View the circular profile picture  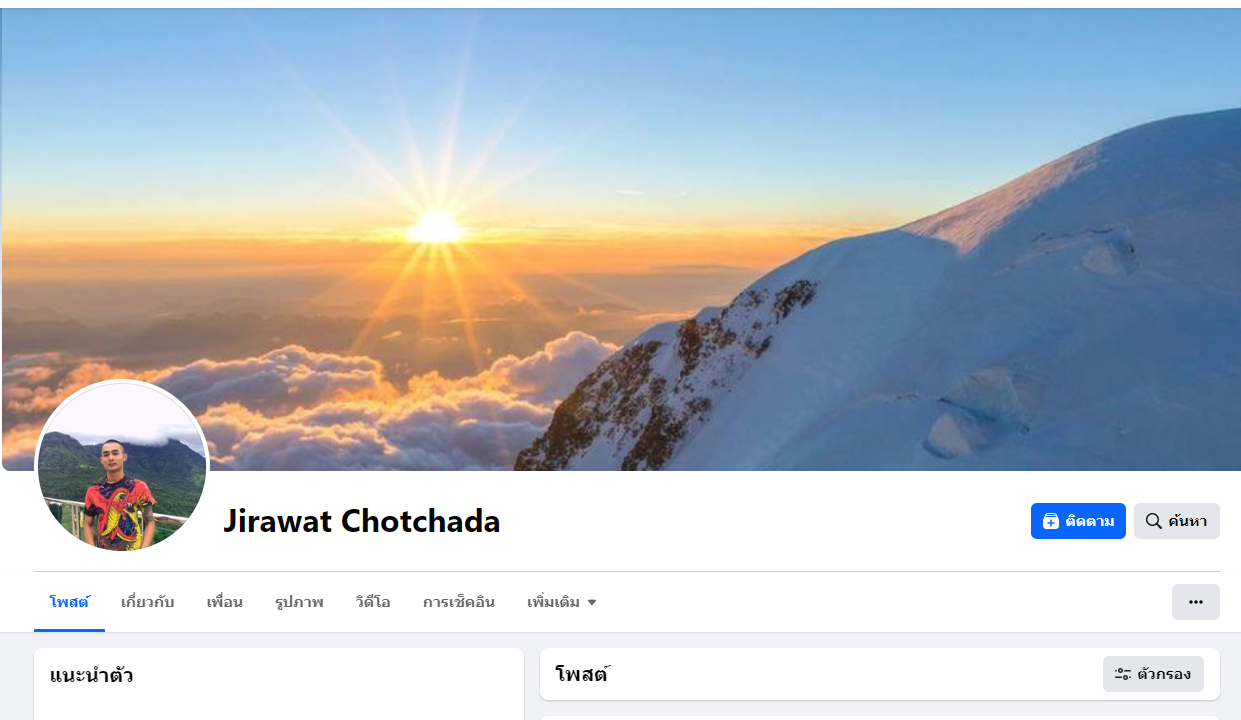coord(121,466)
